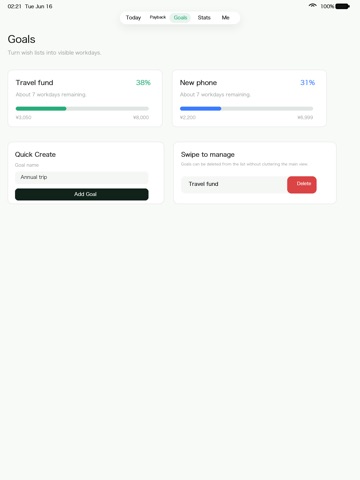
Task: Click the ¥3,050 saved amount
Action: tap(23, 117)
